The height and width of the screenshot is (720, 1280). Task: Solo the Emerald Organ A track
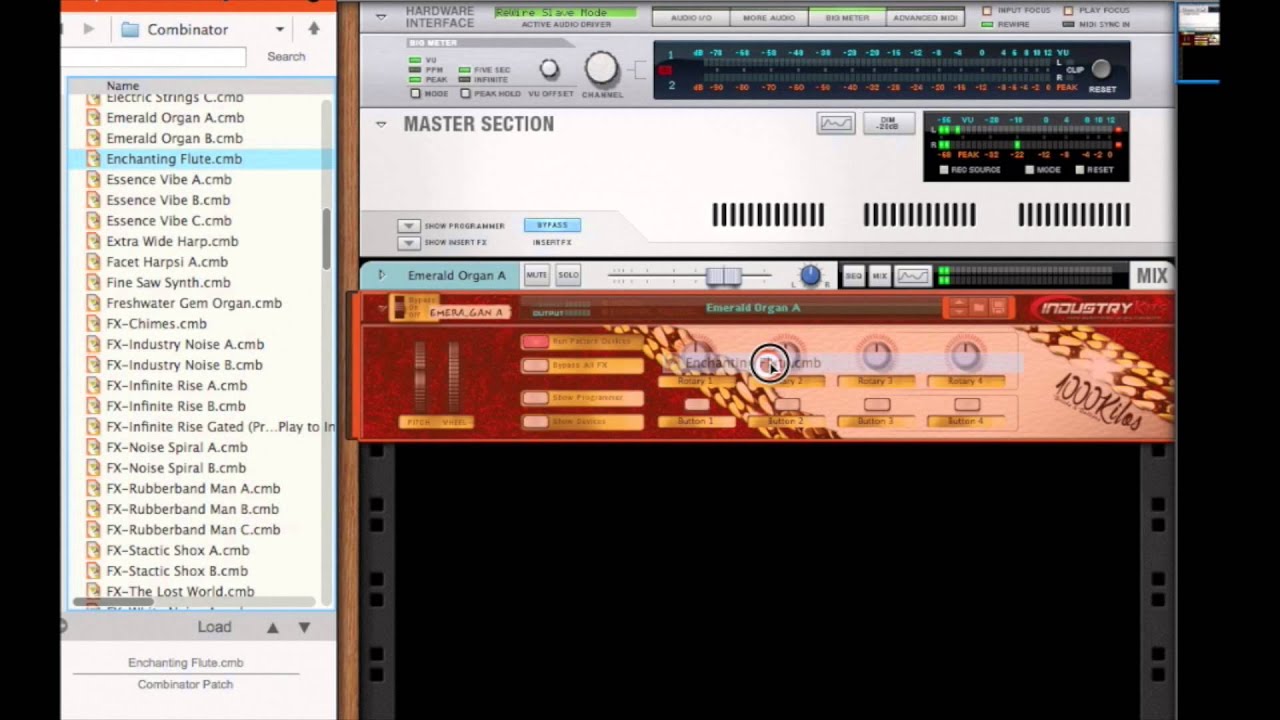click(x=568, y=275)
